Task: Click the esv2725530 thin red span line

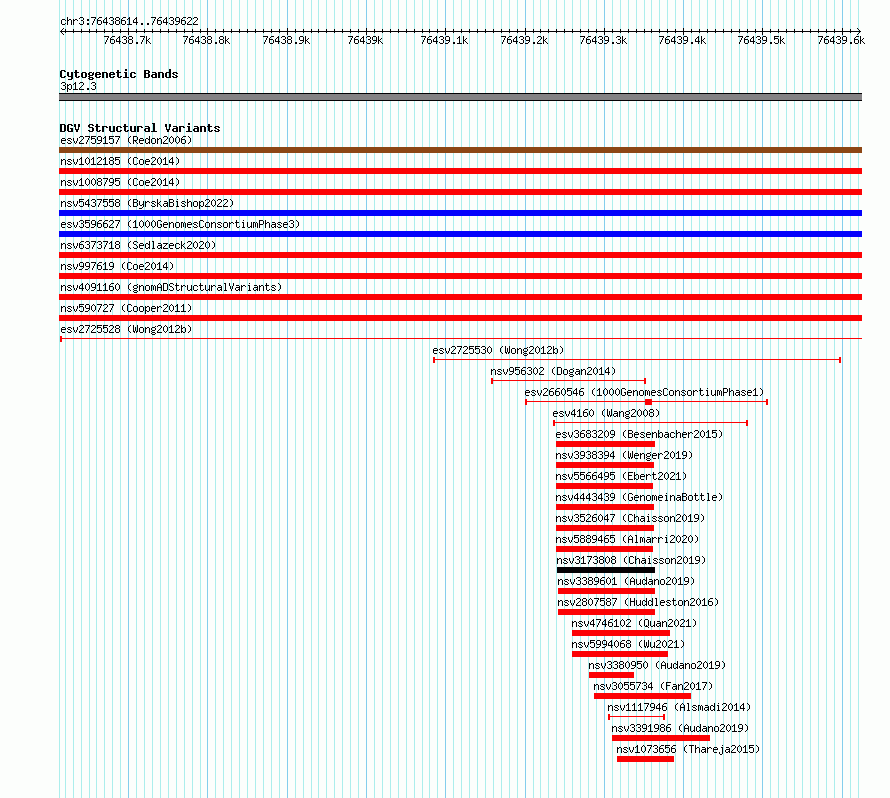Action: point(637,360)
